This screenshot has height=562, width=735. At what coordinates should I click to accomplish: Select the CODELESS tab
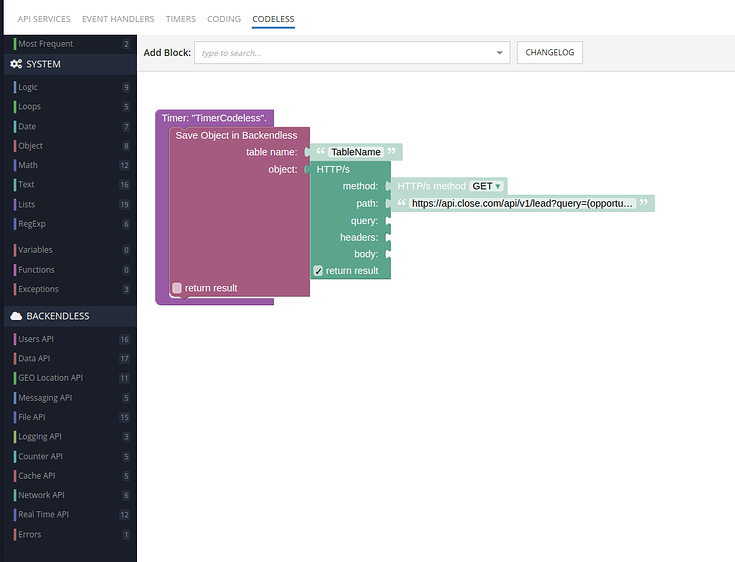(273, 19)
